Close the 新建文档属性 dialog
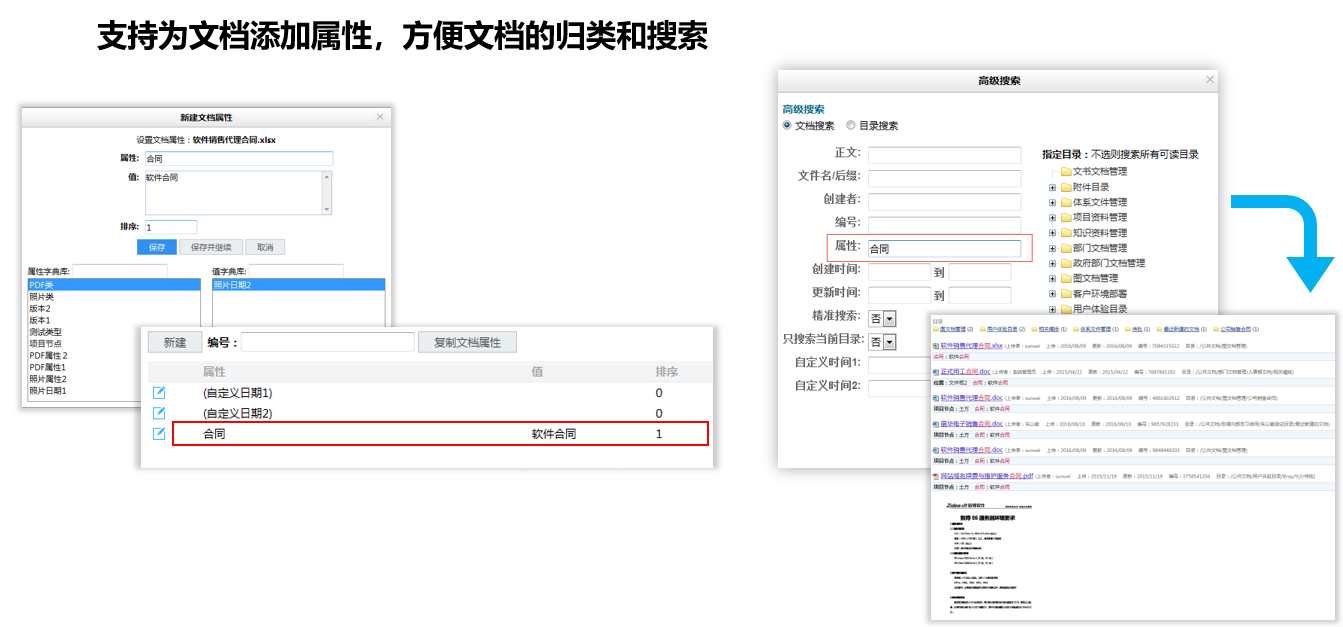The image size is (1343, 627). [x=380, y=117]
